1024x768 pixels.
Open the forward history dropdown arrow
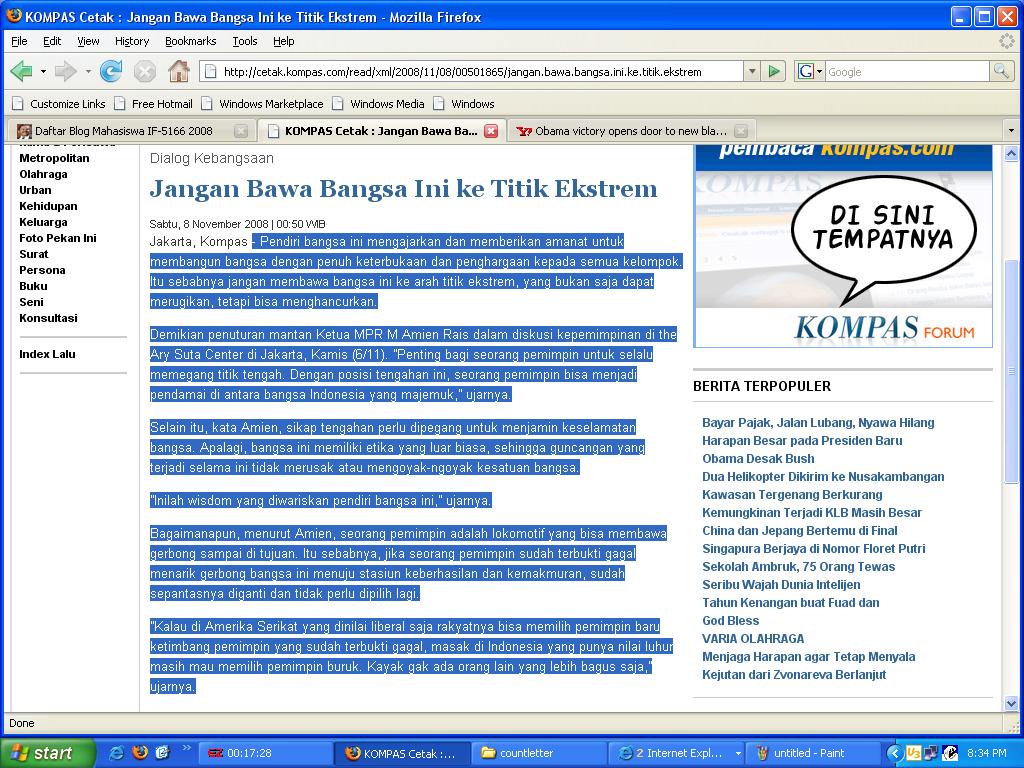tap(88, 71)
